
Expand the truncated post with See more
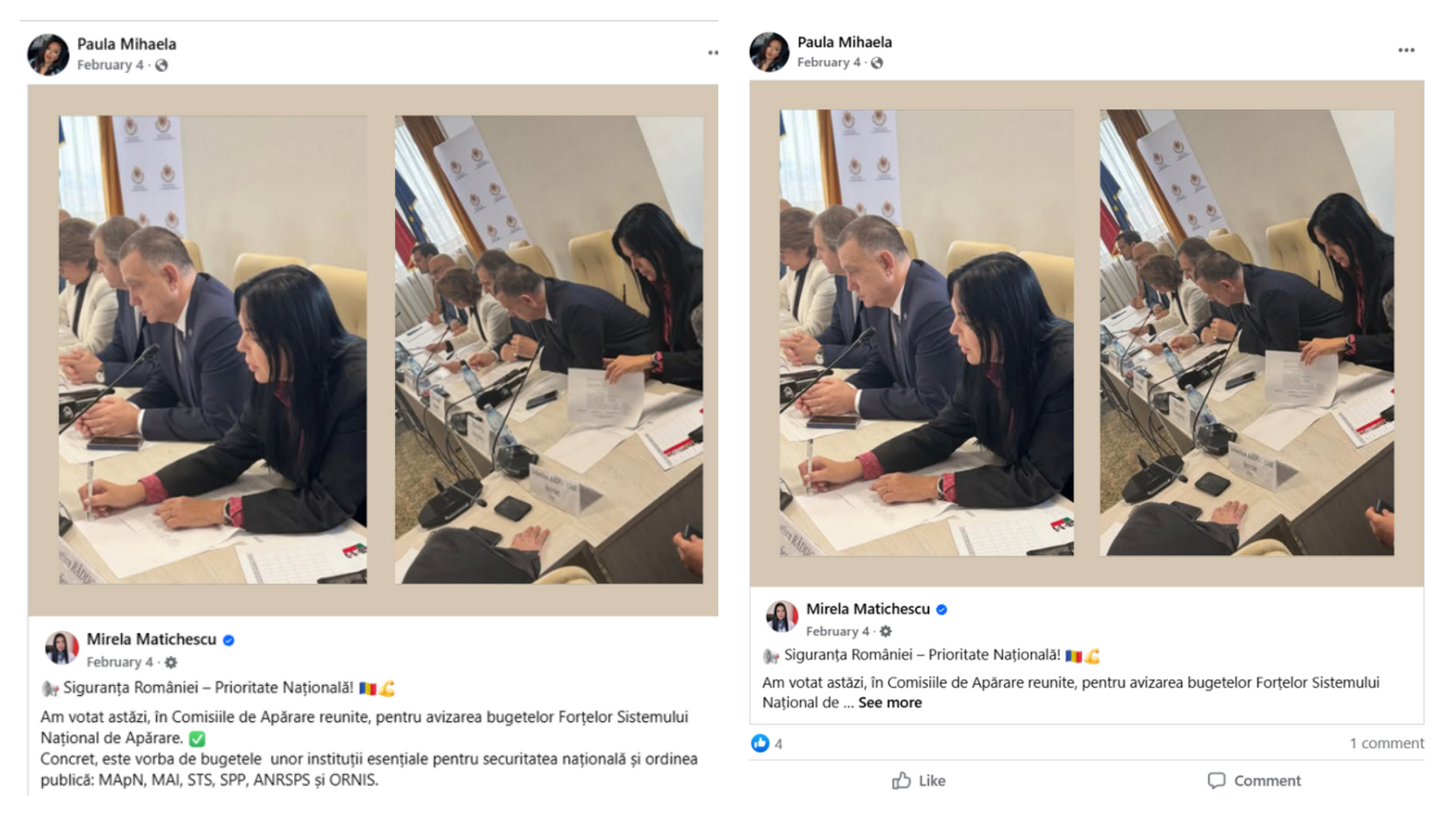[x=890, y=703]
